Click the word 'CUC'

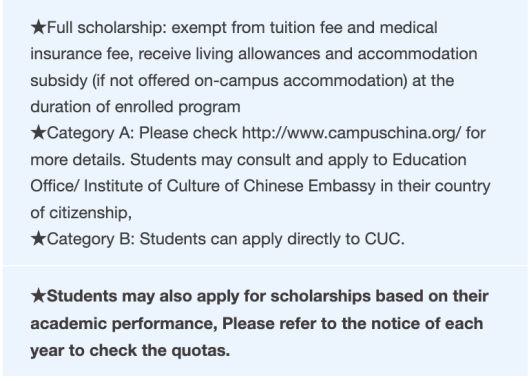[382, 239]
